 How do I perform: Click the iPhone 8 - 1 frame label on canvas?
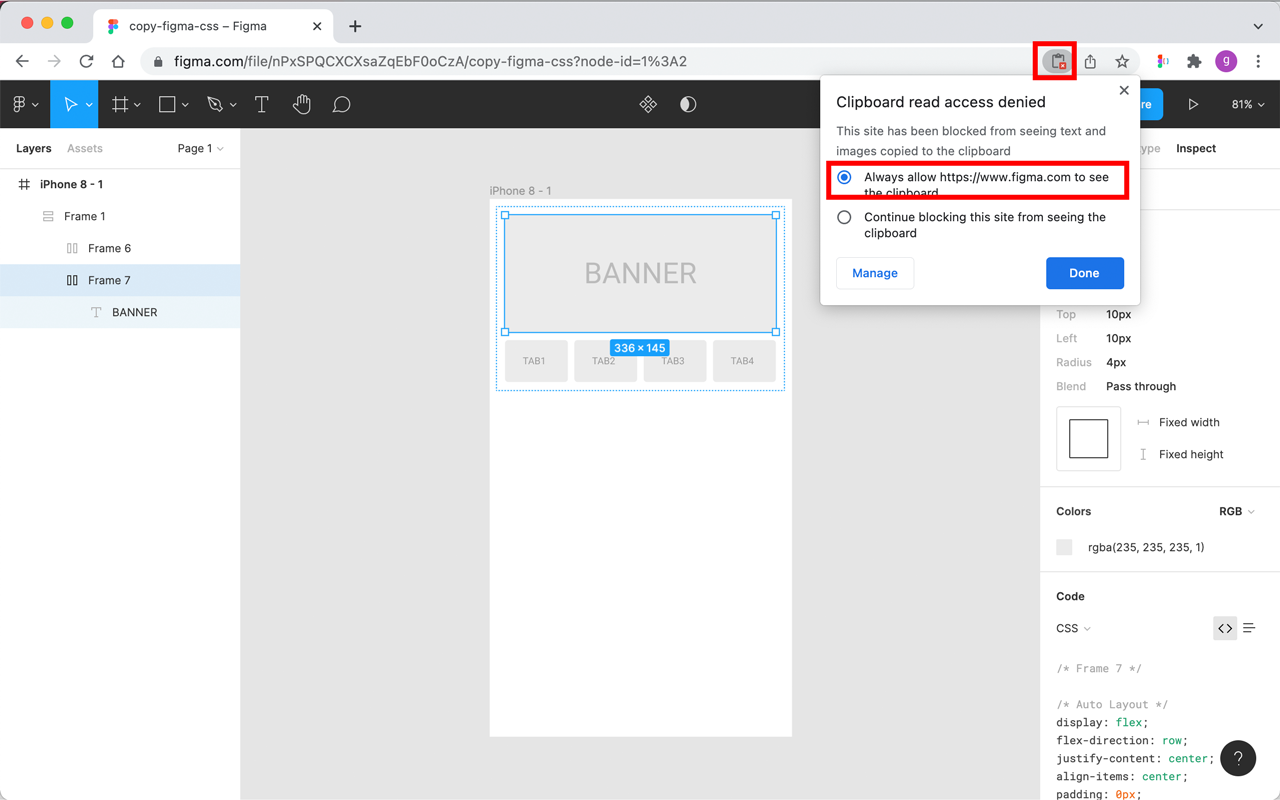(x=520, y=191)
